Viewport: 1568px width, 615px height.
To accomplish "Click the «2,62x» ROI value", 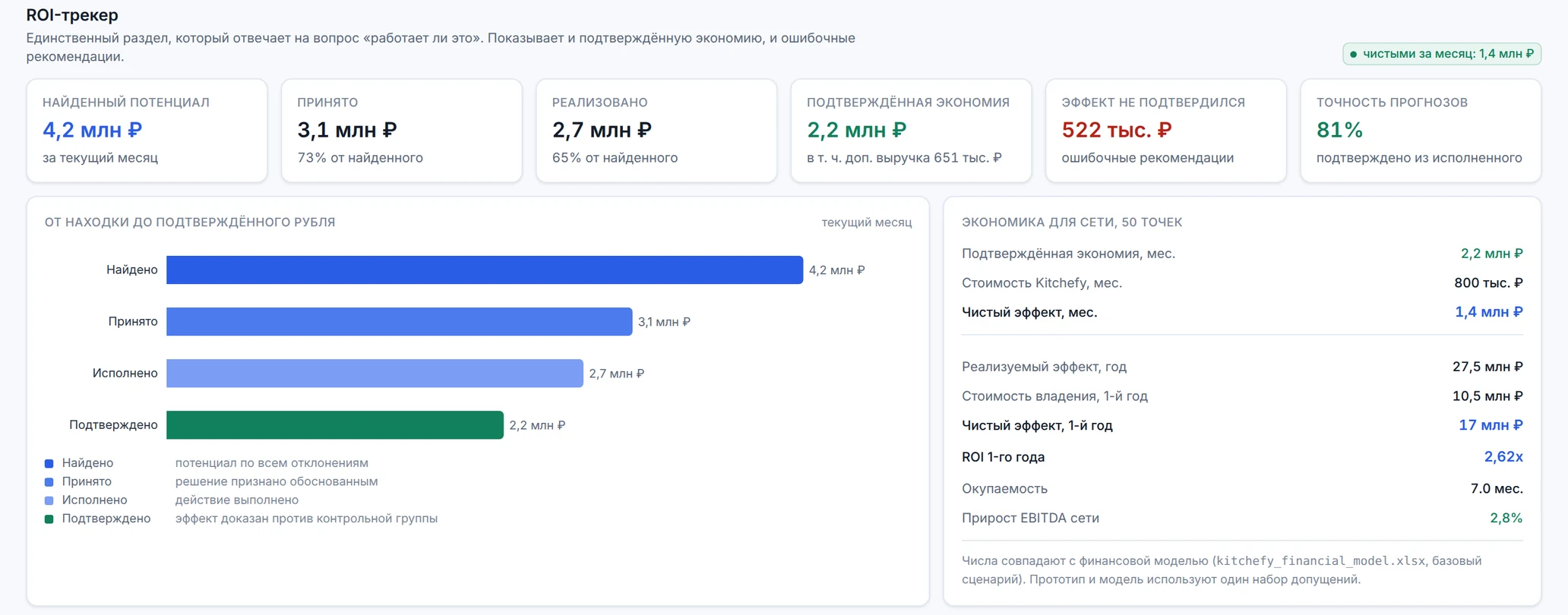I will tap(1503, 457).
